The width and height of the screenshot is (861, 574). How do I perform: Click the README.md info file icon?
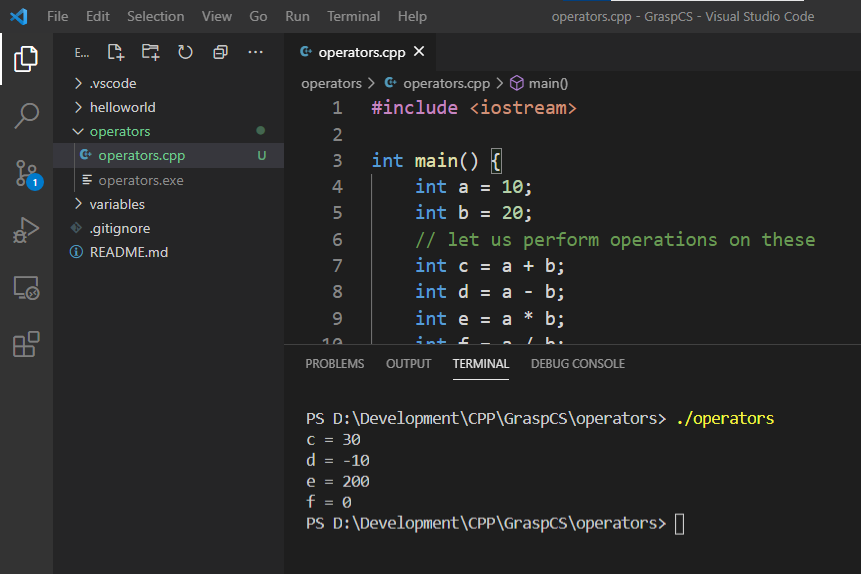pos(76,252)
